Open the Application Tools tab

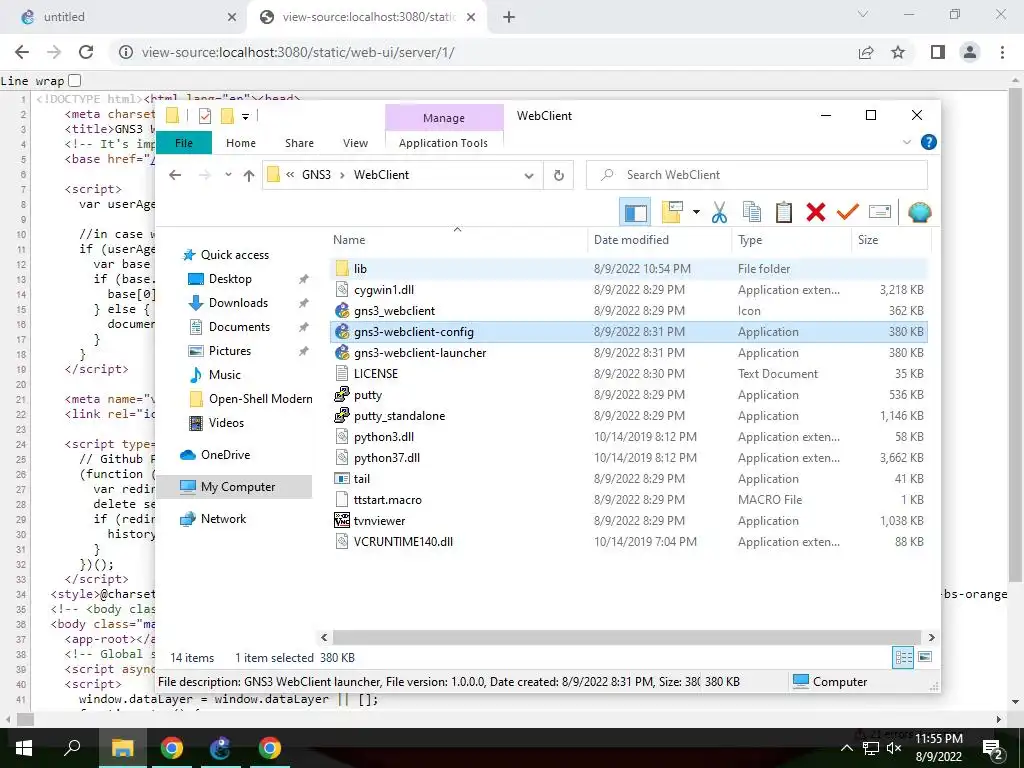[x=443, y=143]
